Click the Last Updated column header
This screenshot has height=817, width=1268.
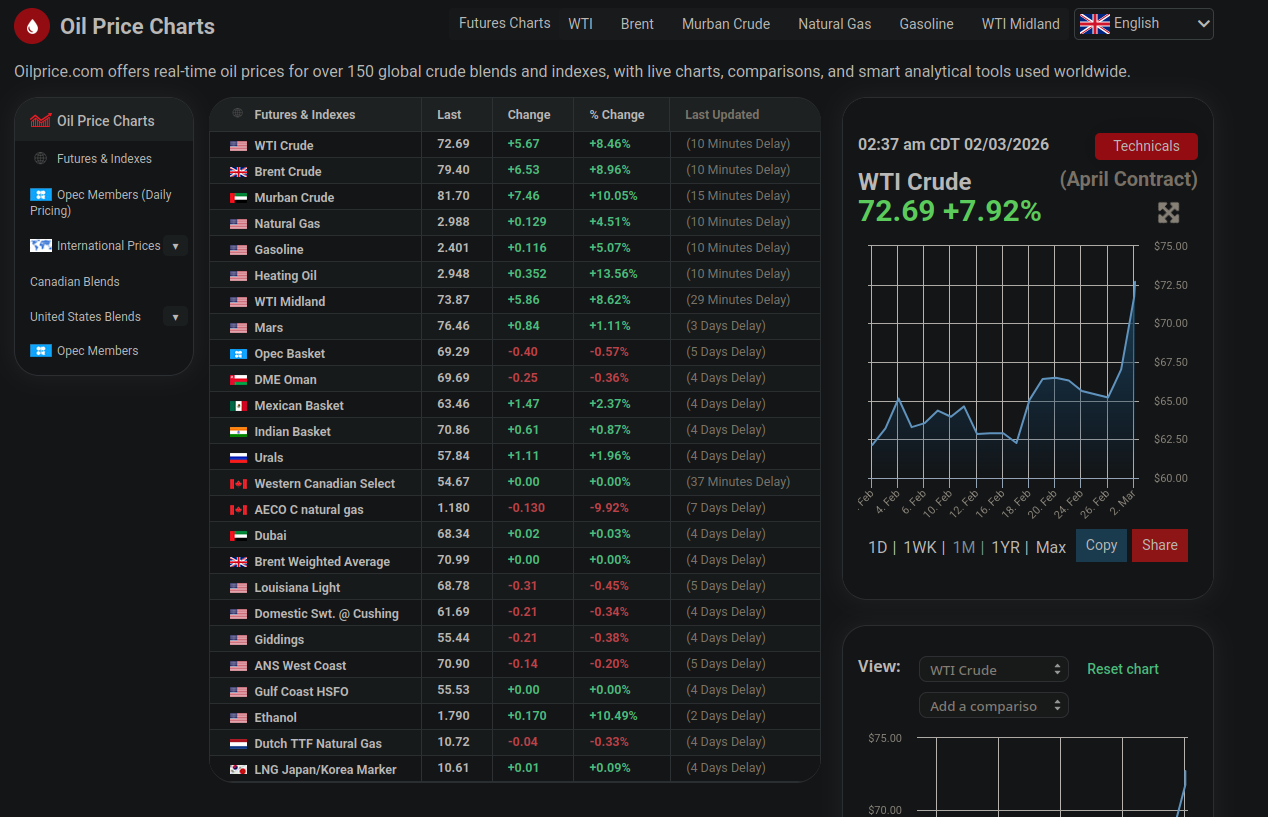tap(722, 115)
